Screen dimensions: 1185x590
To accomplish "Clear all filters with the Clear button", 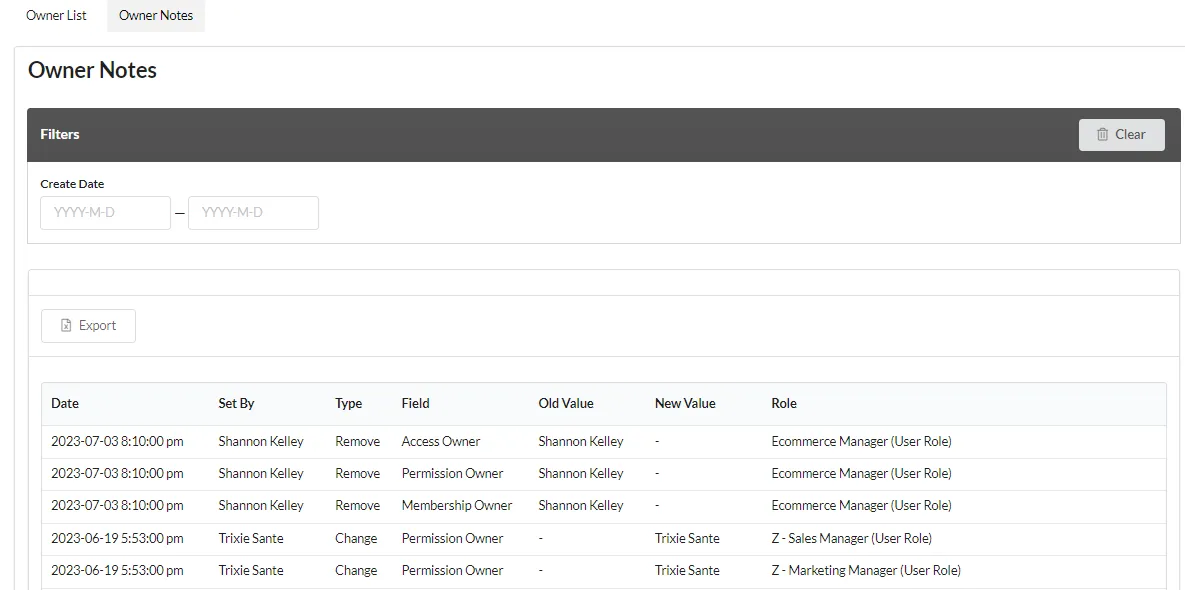I will pyautogui.click(x=1122, y=134).
